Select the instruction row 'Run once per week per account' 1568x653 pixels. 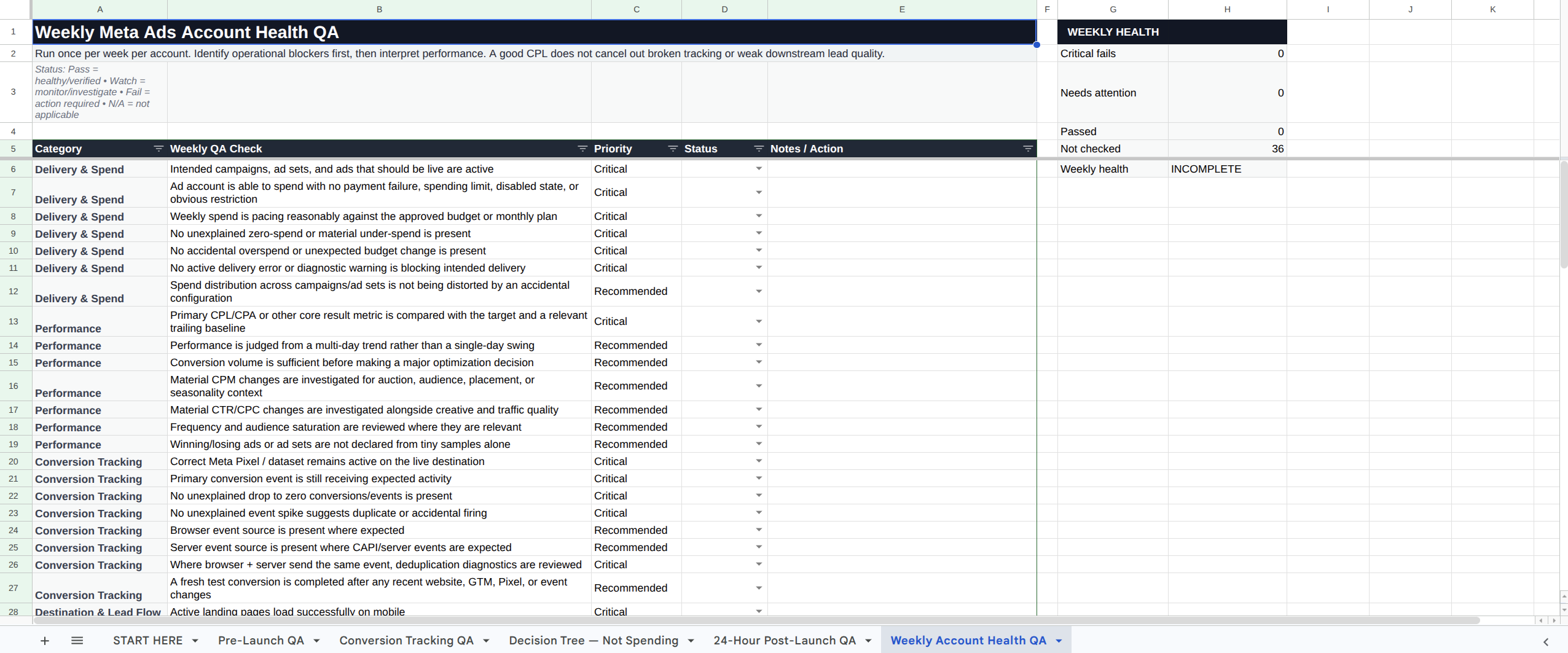click(534, 53)
